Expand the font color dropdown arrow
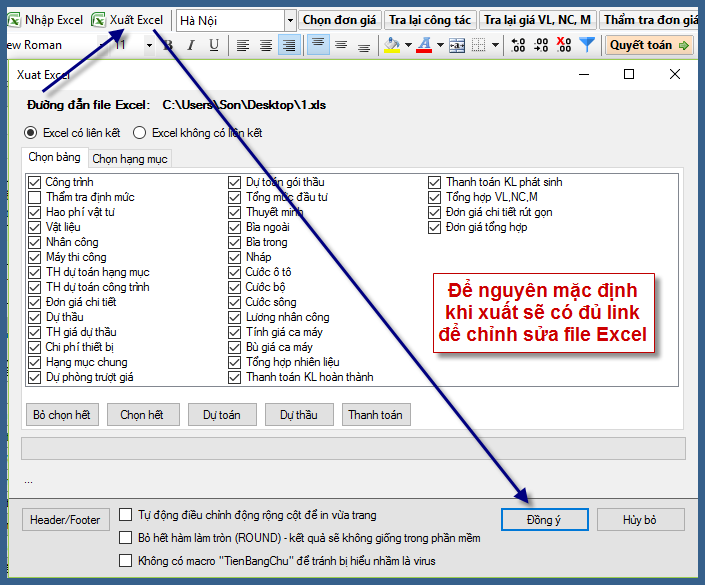The width and height of the screenshot is (705, 585). [x=440, y=45]
